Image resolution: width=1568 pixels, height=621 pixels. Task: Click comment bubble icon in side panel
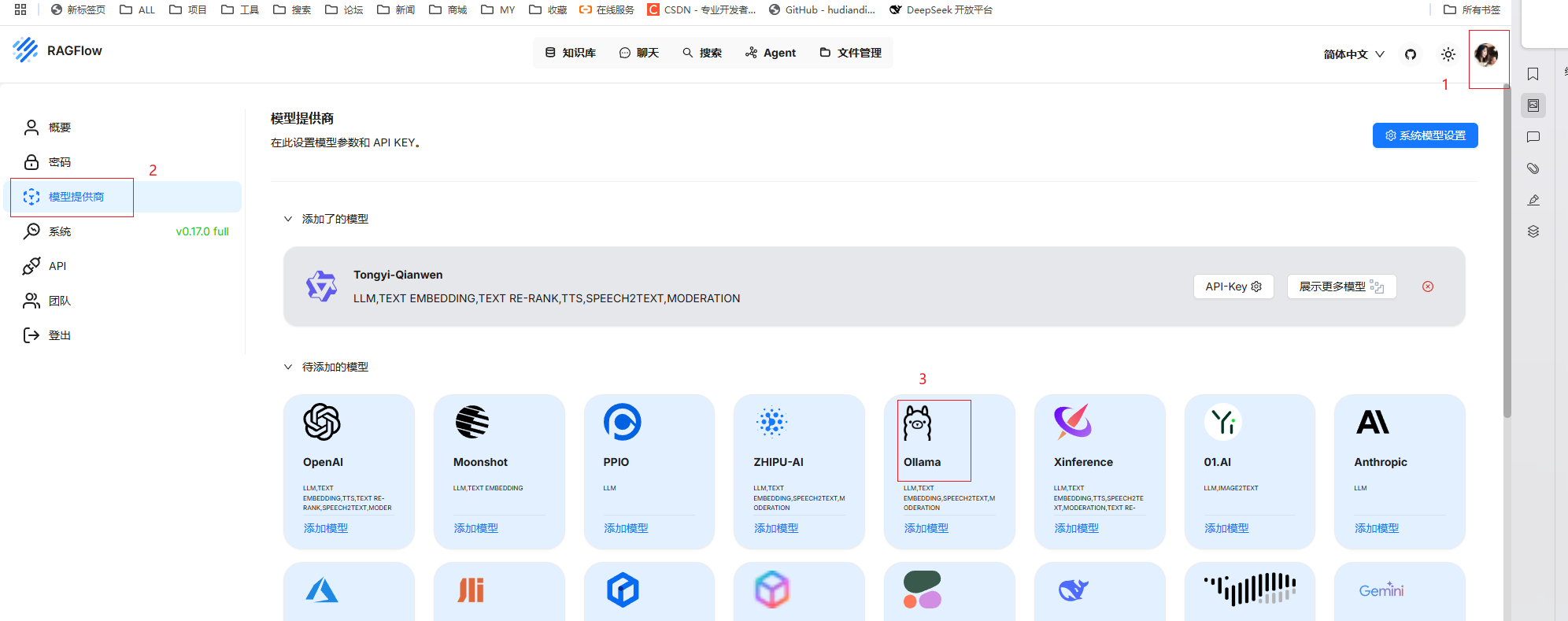[x=1533, y=137]
